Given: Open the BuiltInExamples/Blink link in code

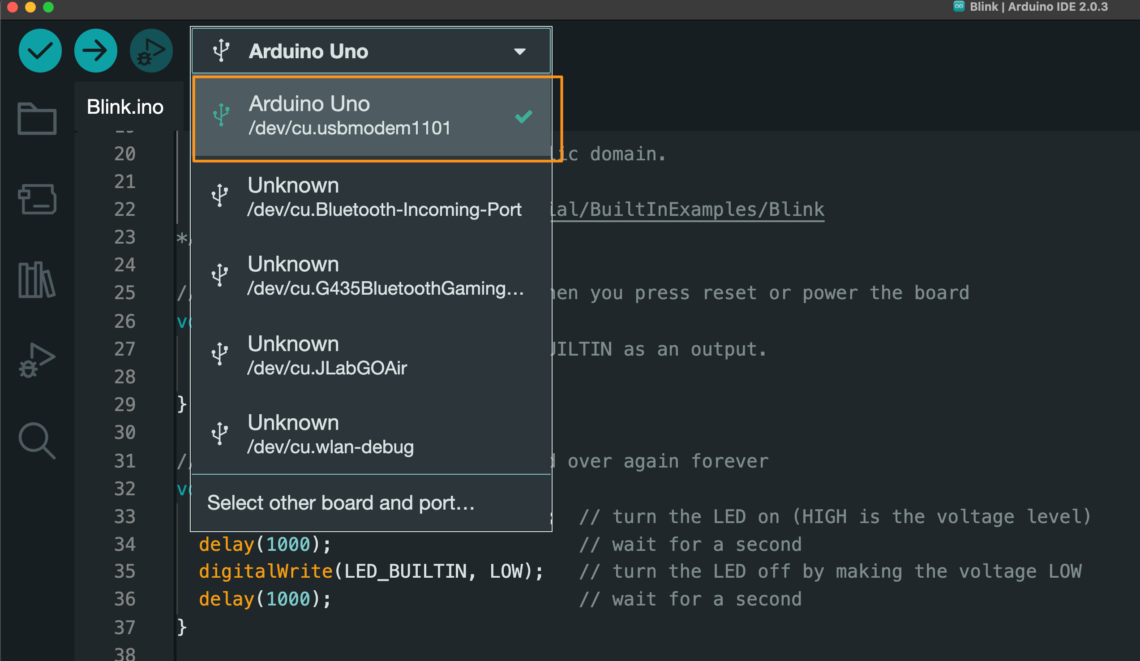Looking at the screenshot, I should [688, 209].
